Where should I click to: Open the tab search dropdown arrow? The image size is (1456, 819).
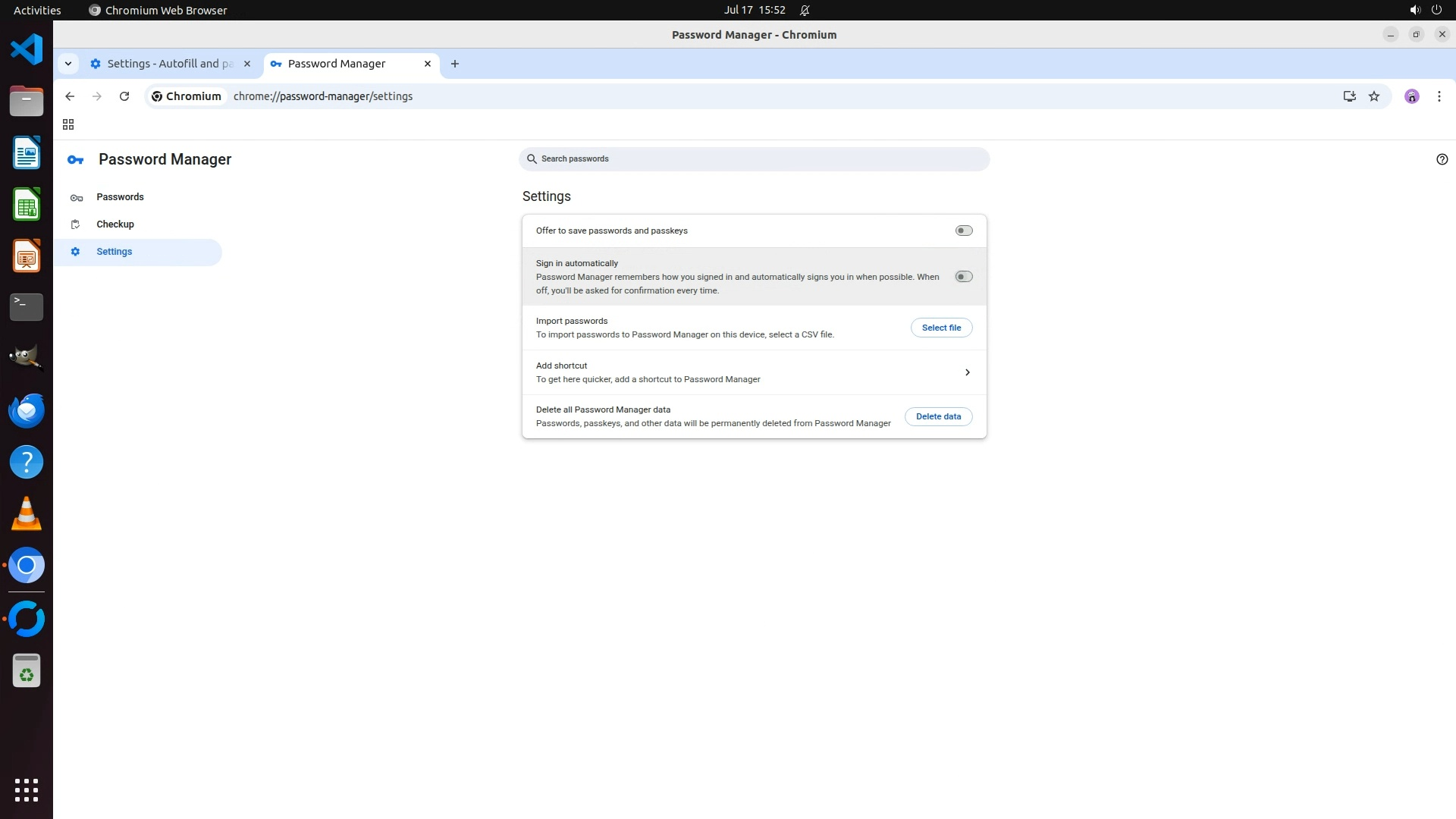(68, 64)
